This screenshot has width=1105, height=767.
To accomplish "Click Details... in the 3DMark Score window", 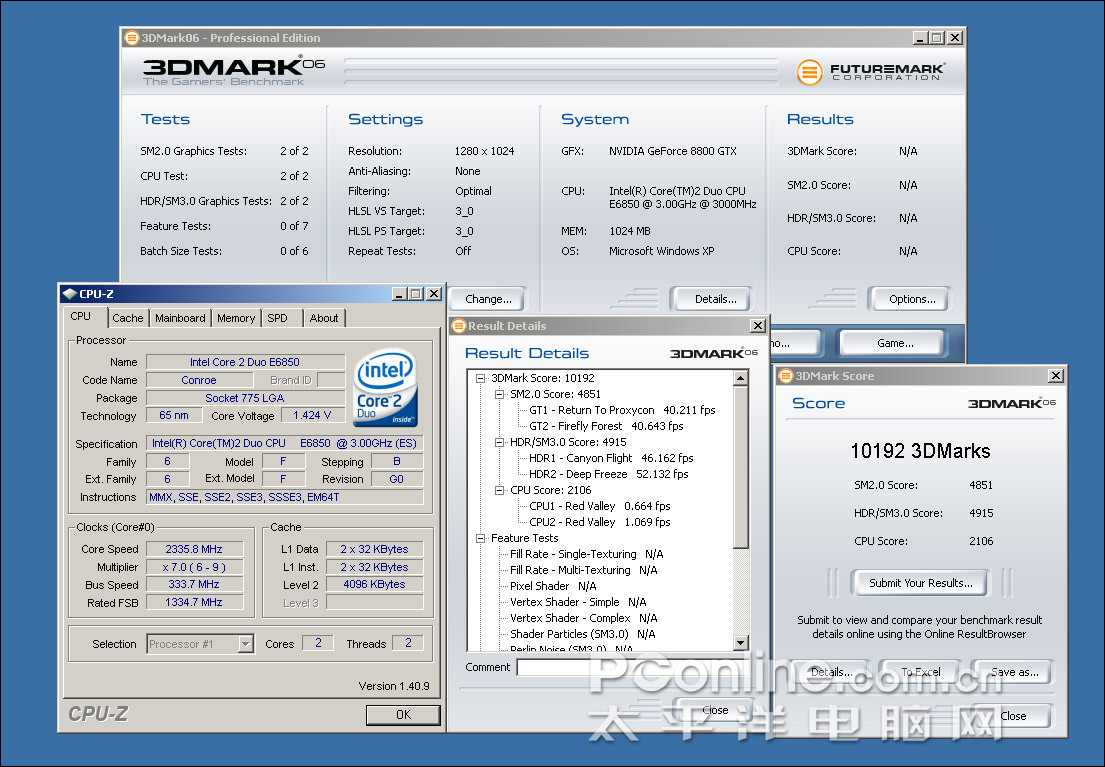I will [832, 672].
